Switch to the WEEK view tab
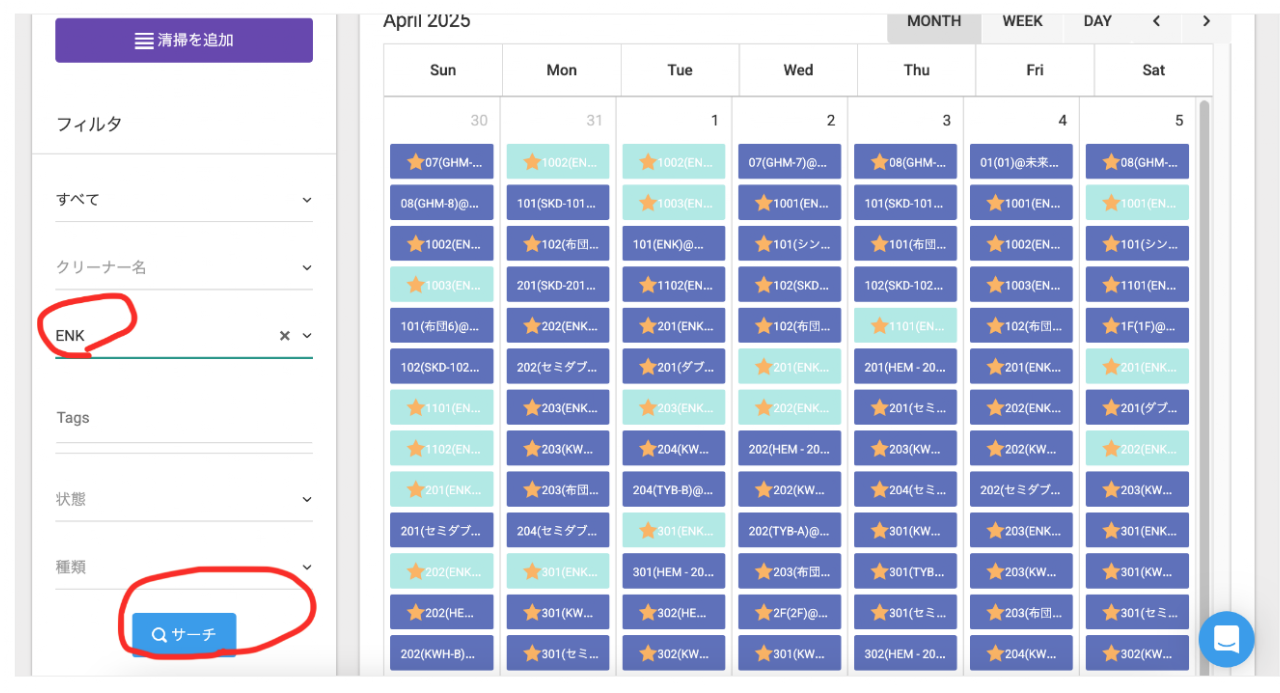The height and width of the screenshot is (693, 1280). 1022,21
